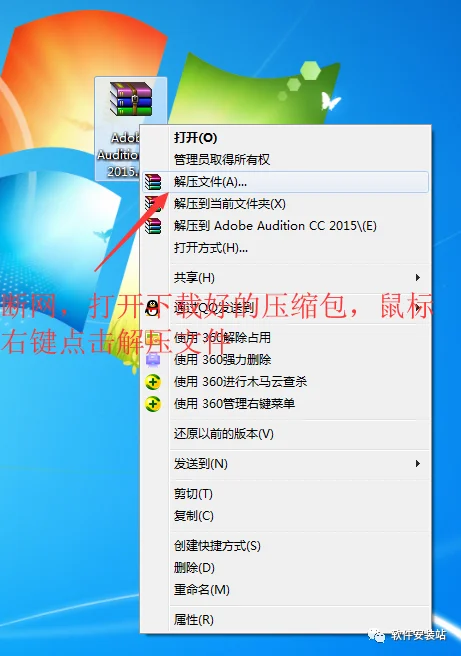
Task: Open the 共享(H) menu item
Action: (286, 277)
